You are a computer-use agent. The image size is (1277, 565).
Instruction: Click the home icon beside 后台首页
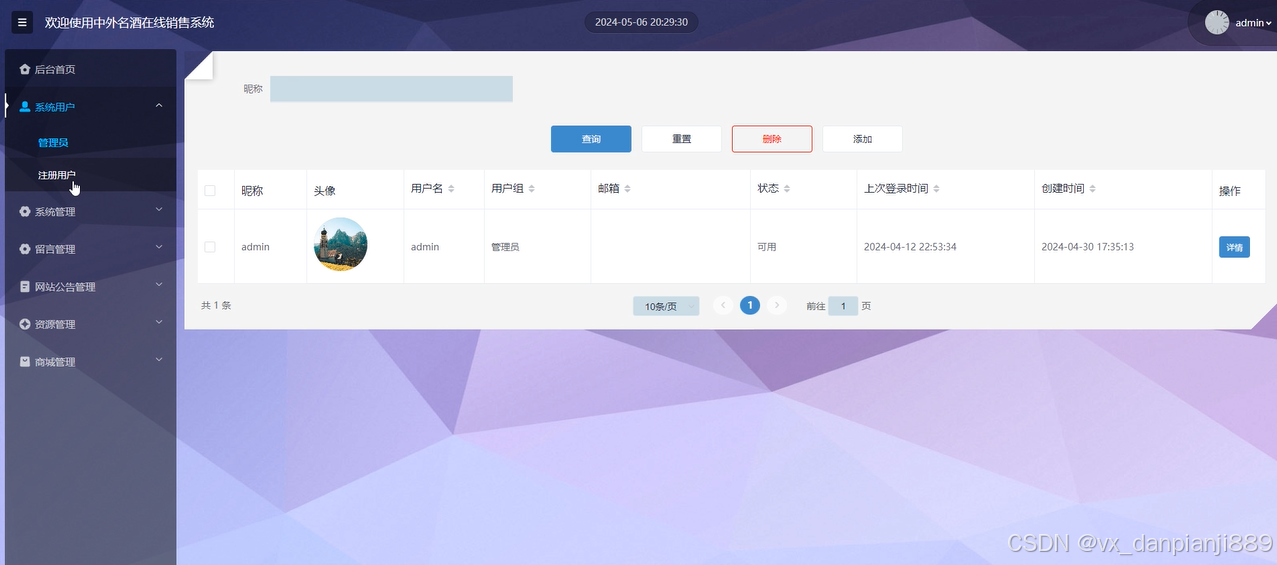(25, 69)
